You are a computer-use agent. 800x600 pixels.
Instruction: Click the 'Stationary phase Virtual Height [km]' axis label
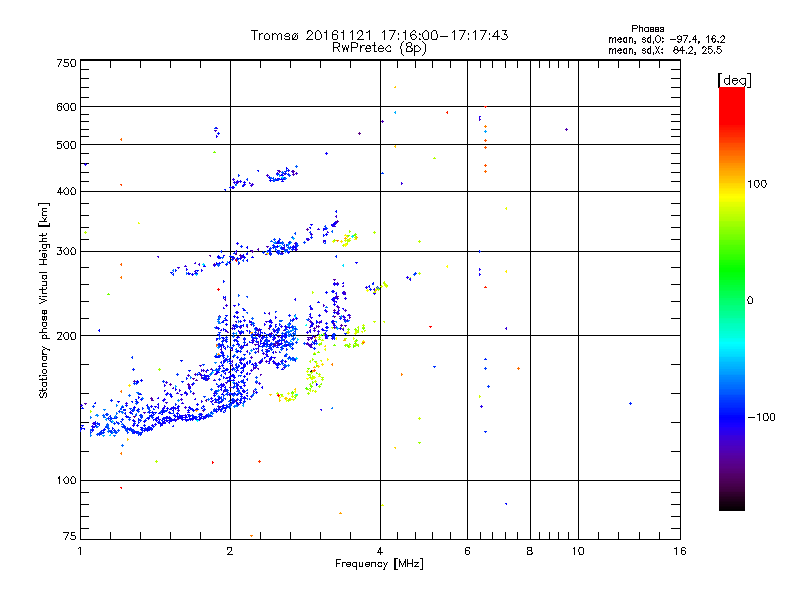click(x=44, y=301)
